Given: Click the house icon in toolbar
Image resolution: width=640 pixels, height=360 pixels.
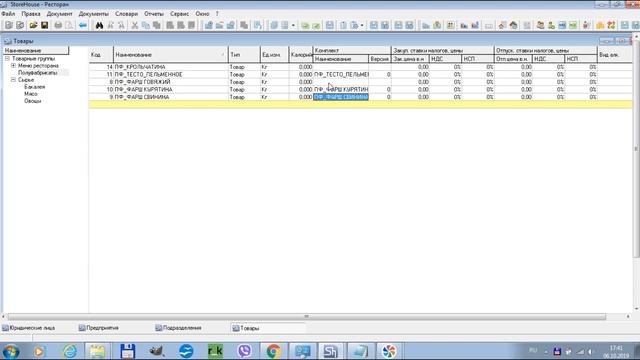Looking at the screenshot, I should pos(513,25).
